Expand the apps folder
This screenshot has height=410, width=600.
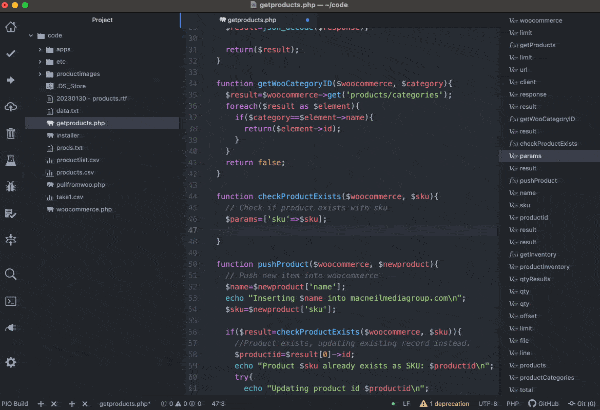pyautogui.click(x=40, y=49)
